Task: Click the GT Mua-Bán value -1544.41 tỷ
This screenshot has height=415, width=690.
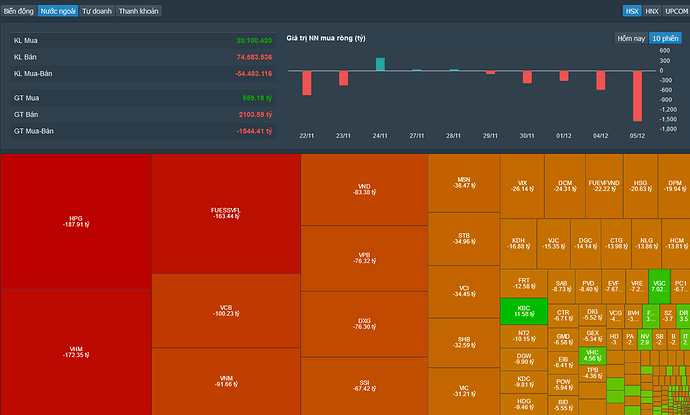Action: coord(254,131)
